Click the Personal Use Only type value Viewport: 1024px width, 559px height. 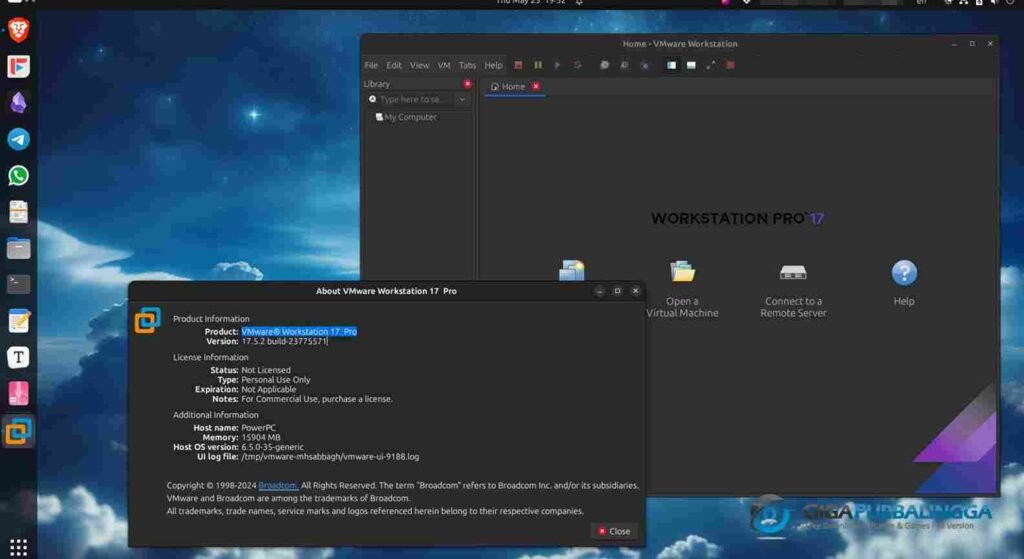pos(276,379)
